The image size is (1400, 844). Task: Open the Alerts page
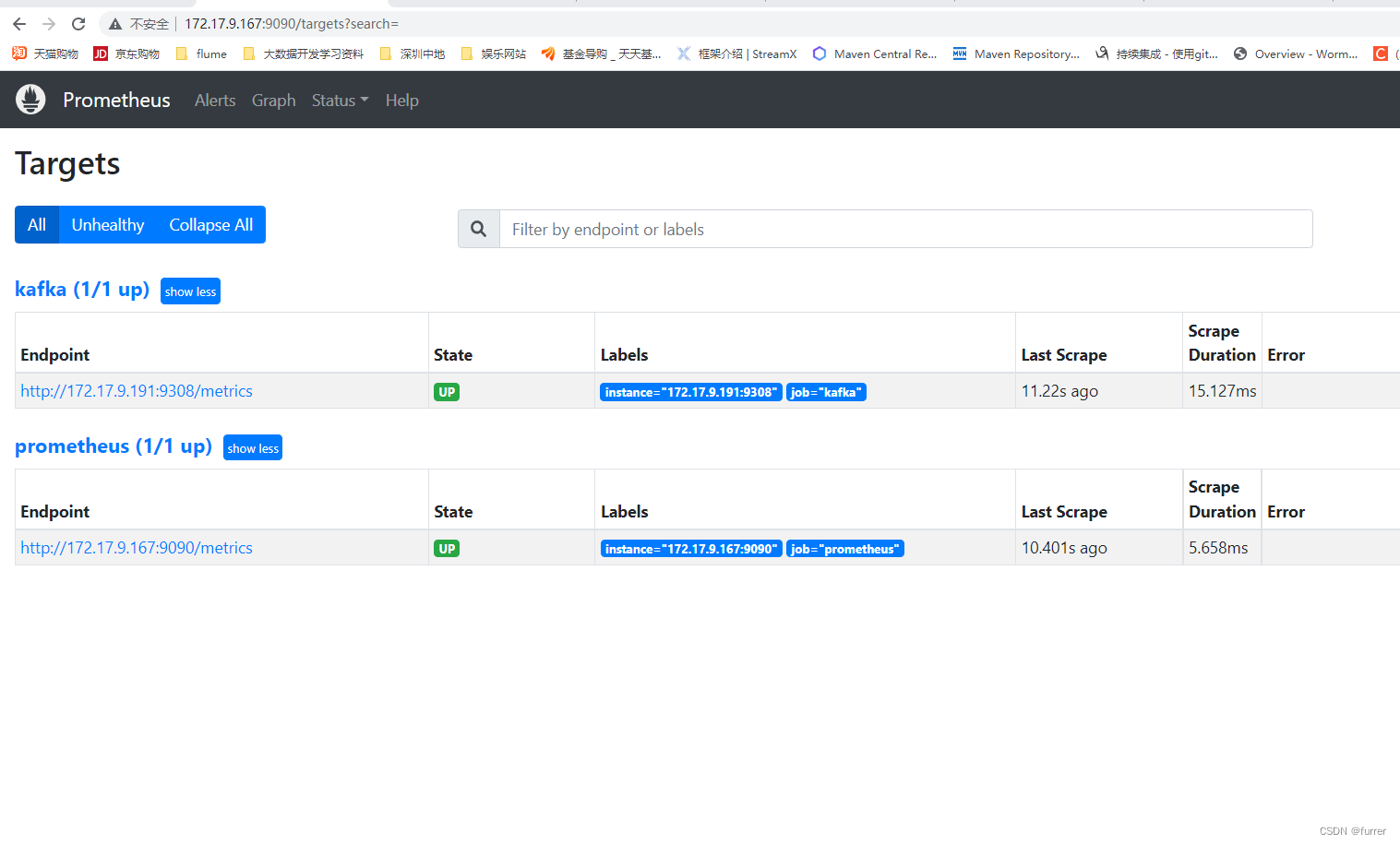[x=215, y=100]
